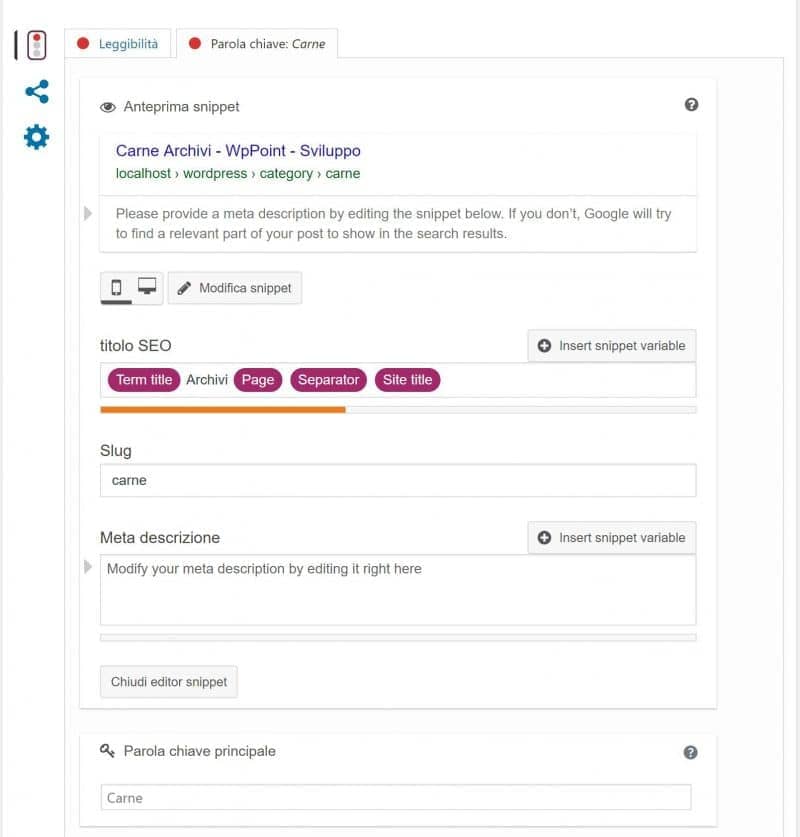Open Insert snippet variable for Meta descrizione
This screenshot has height=837, width=800.
click(x=612, y=538)
